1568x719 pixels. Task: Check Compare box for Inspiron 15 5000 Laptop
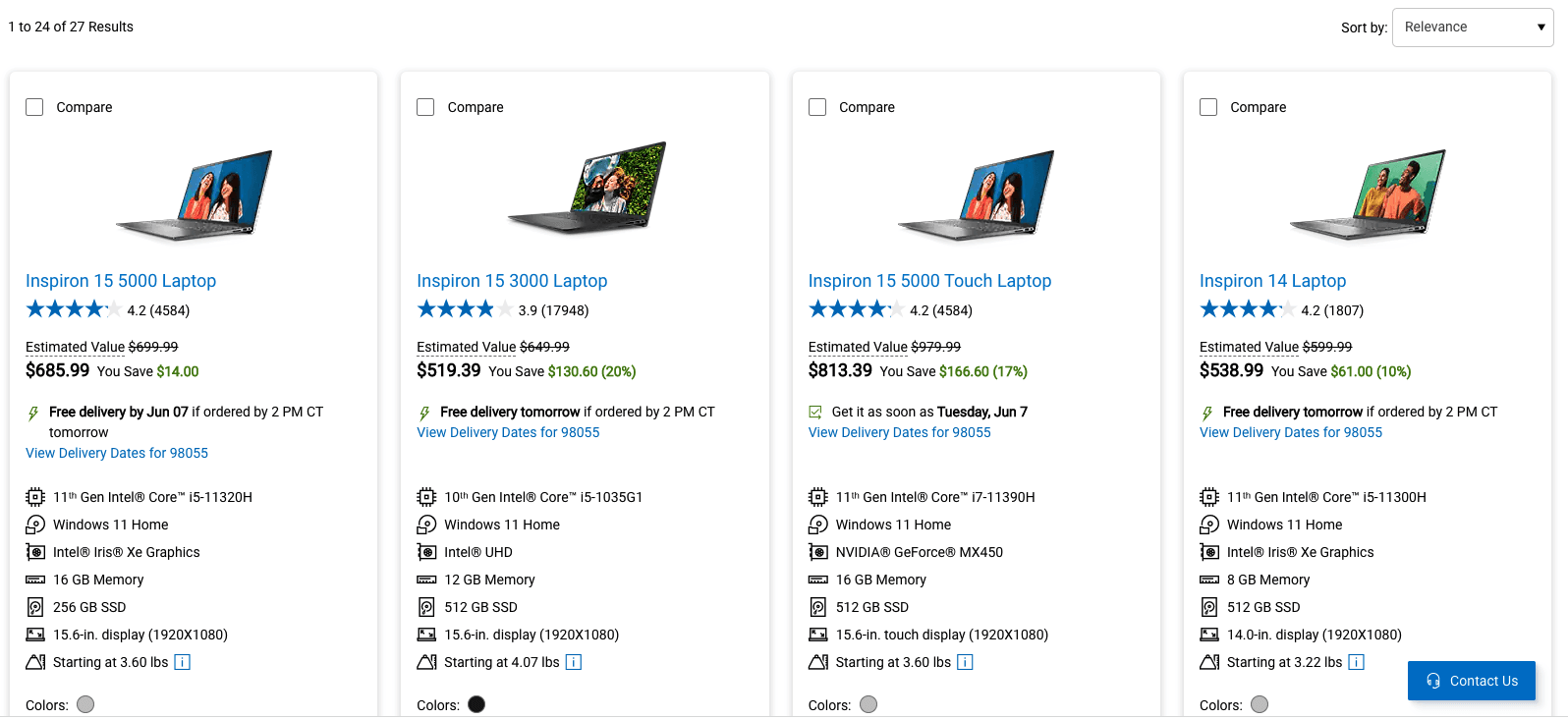34,107
